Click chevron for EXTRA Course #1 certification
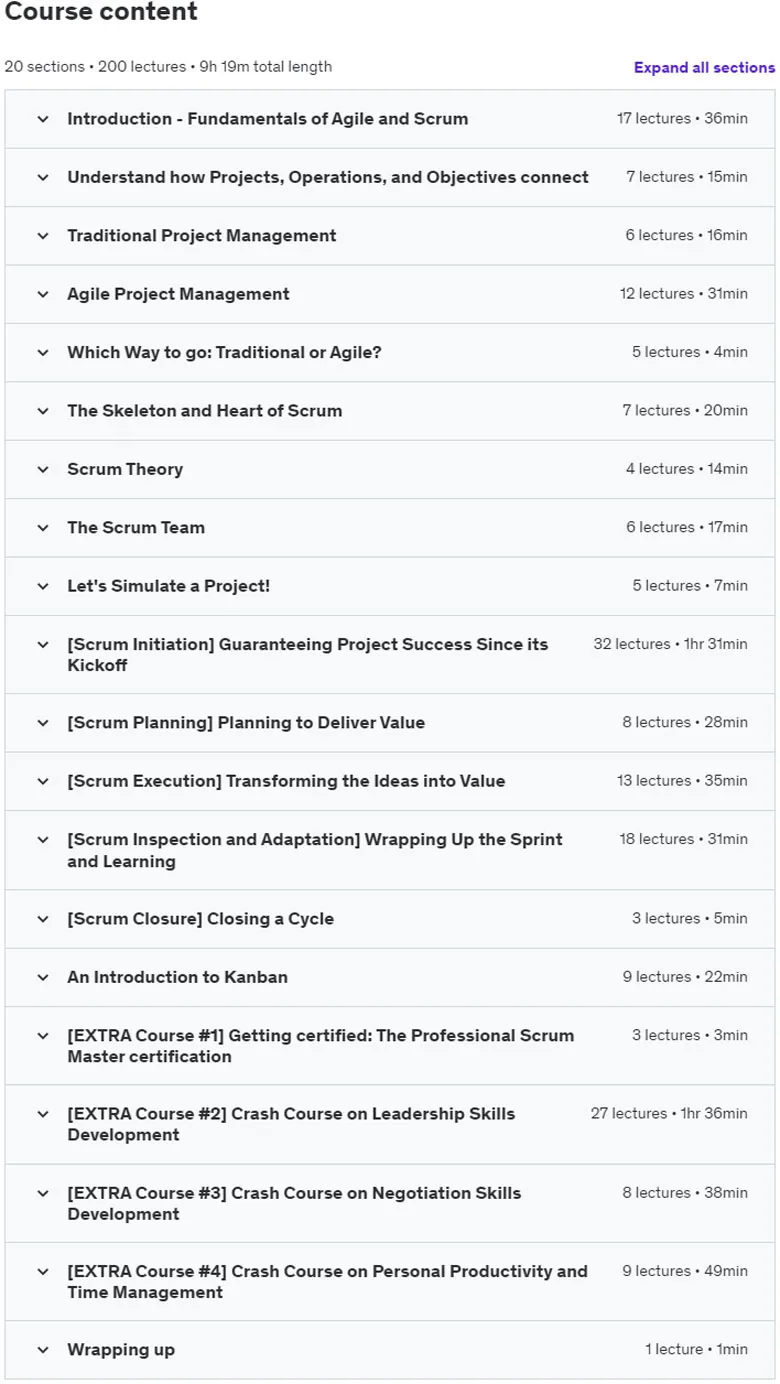The width and height of the screenshot is (780, 1384). pos(43,1036)
